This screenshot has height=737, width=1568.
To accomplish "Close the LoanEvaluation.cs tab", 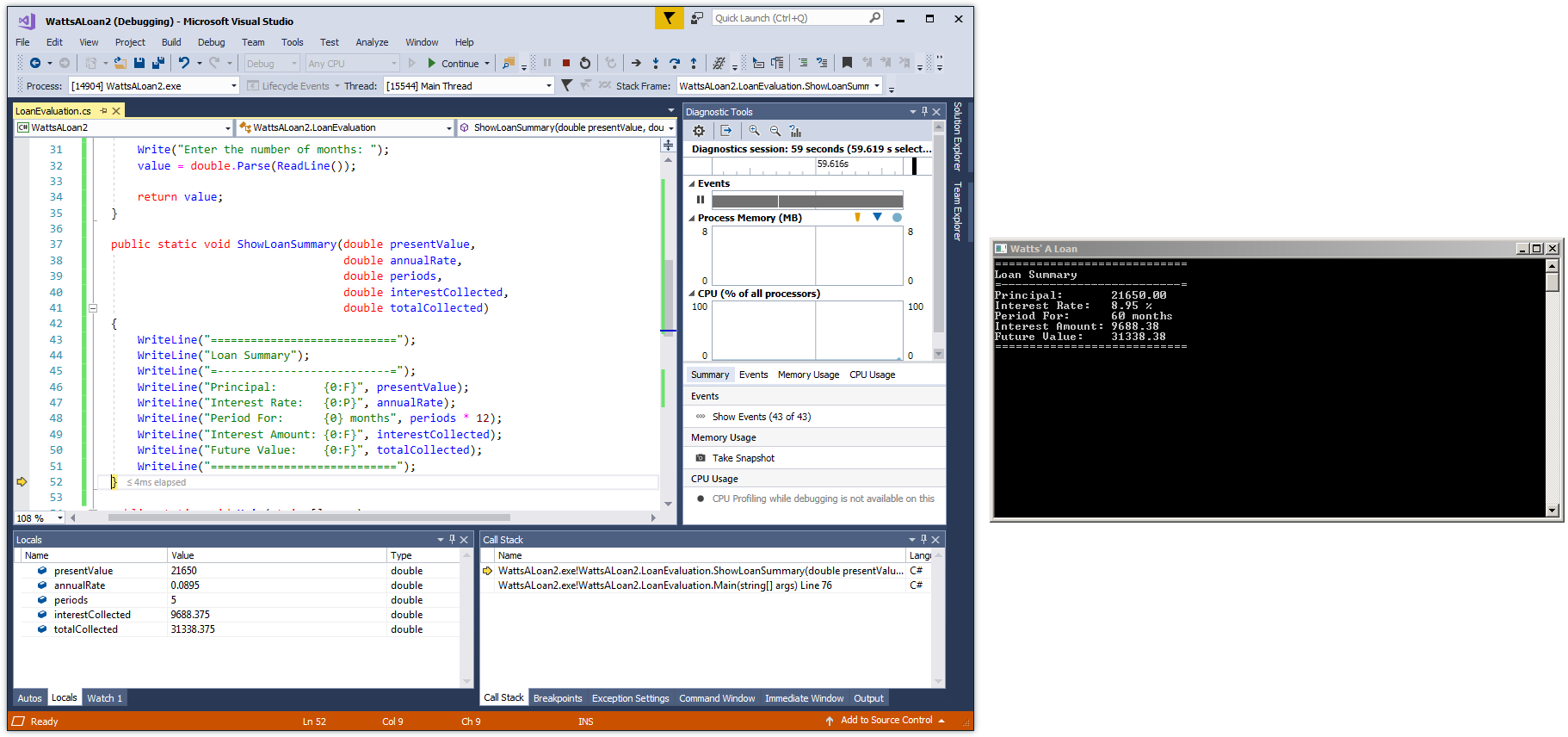I will (116, 111).
